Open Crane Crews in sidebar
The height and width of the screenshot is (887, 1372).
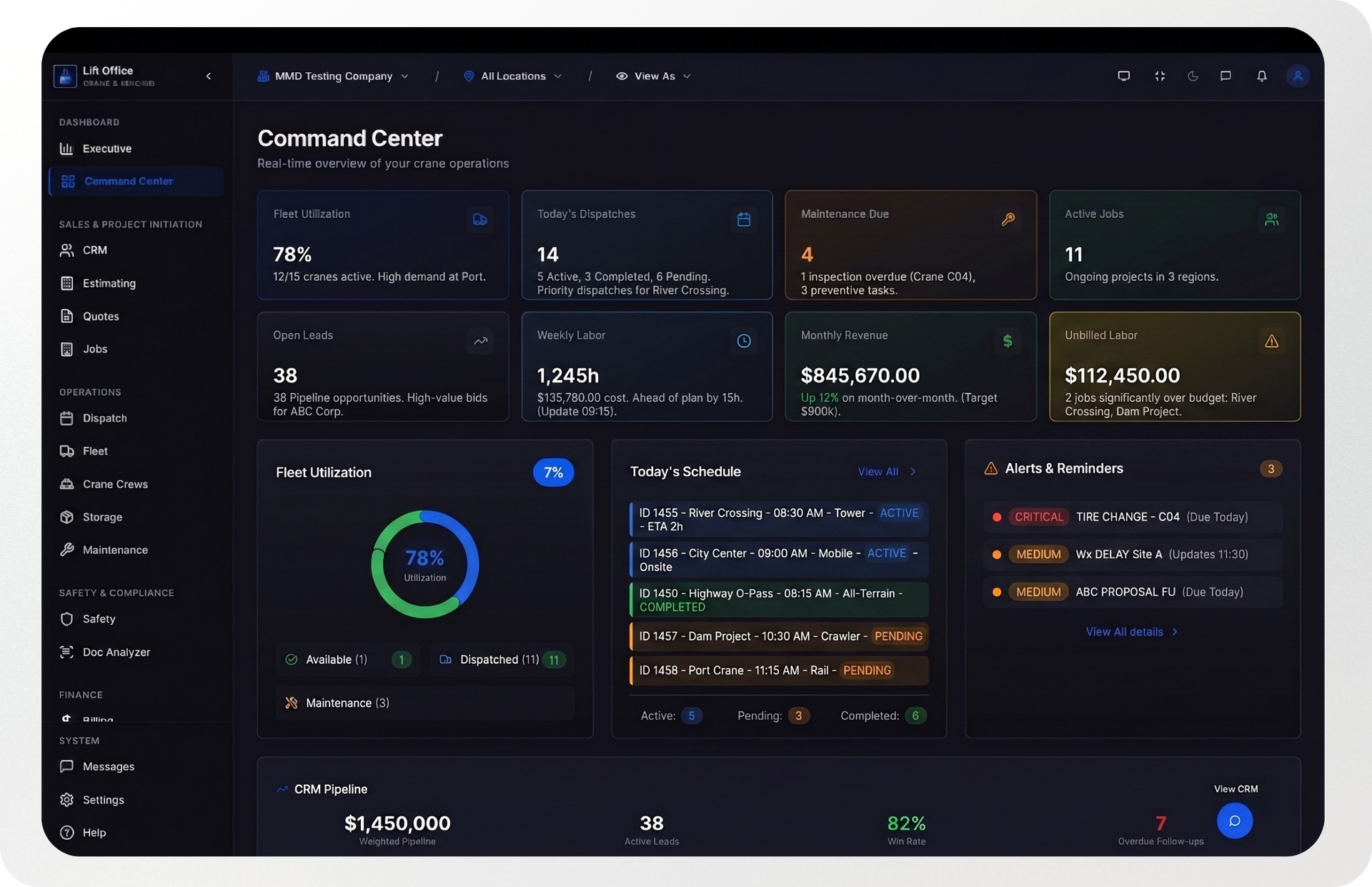[136, 484]
